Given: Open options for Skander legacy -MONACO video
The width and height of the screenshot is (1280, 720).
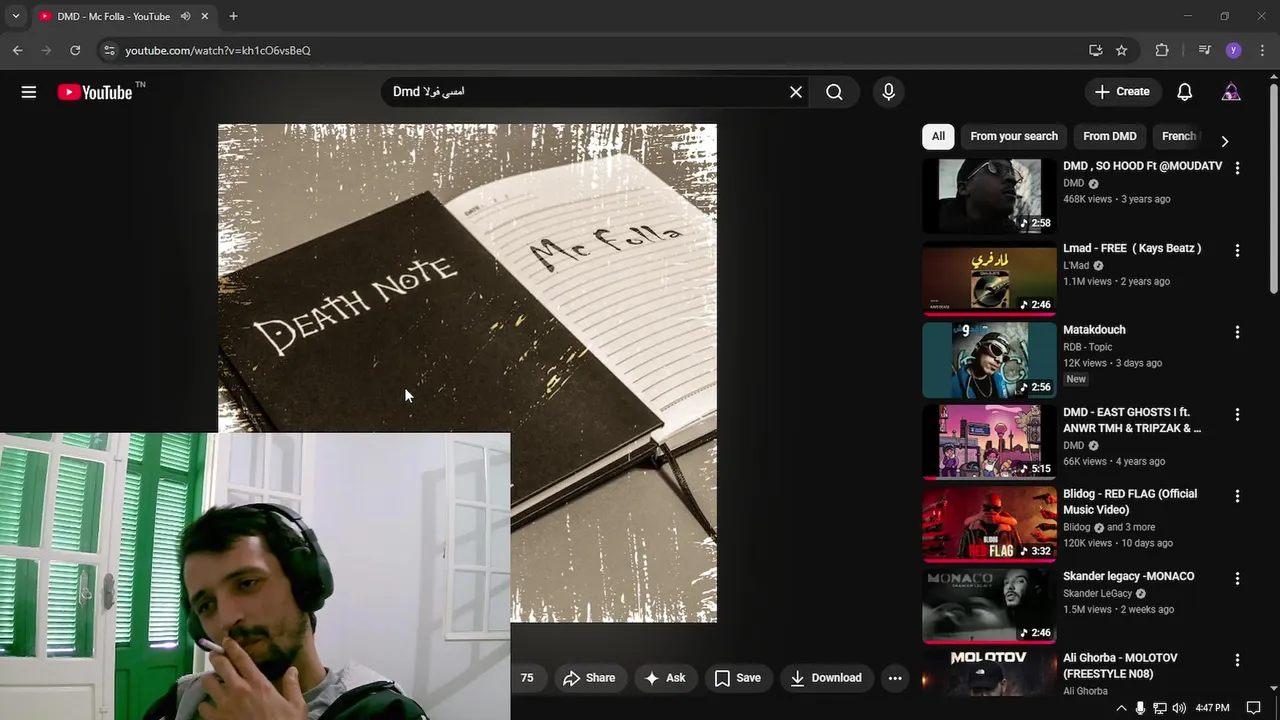Looking at the screenshot, I should 1237,578.
